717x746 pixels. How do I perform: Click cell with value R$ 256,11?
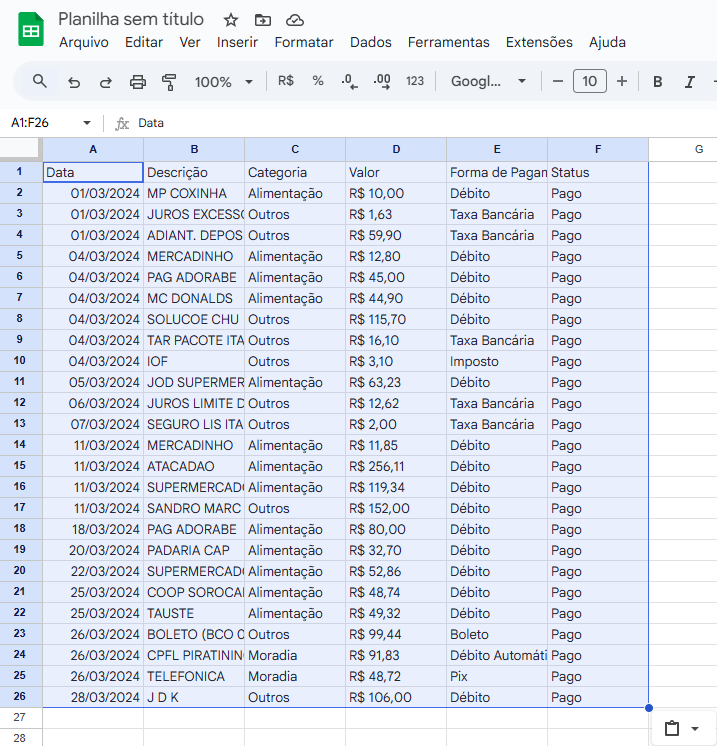(396, 466)
